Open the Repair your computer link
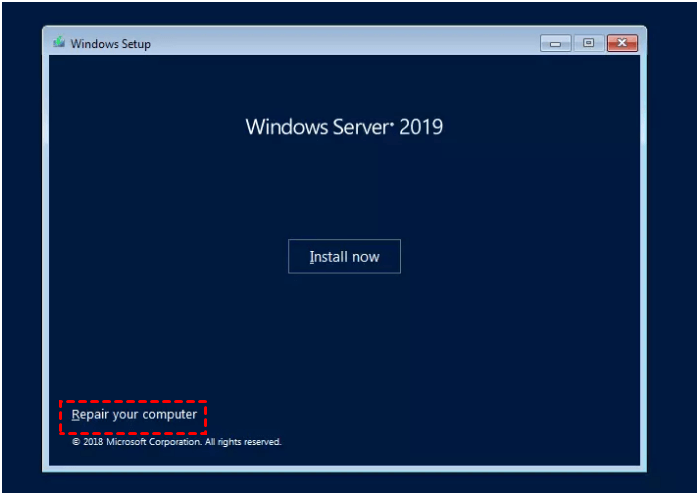This screenshot has width=697, height=493. [134, 415]
